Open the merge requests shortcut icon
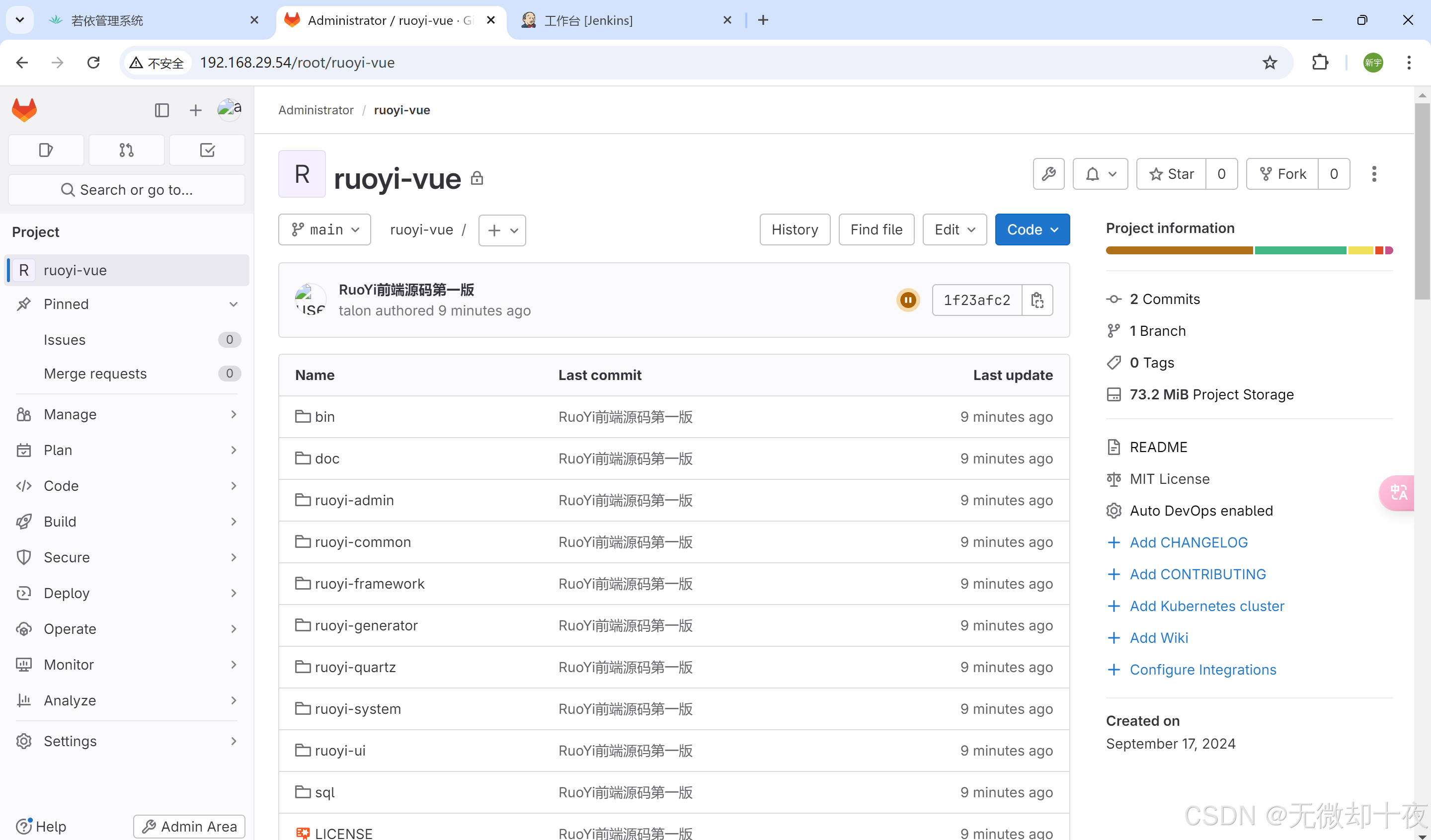 126,150
